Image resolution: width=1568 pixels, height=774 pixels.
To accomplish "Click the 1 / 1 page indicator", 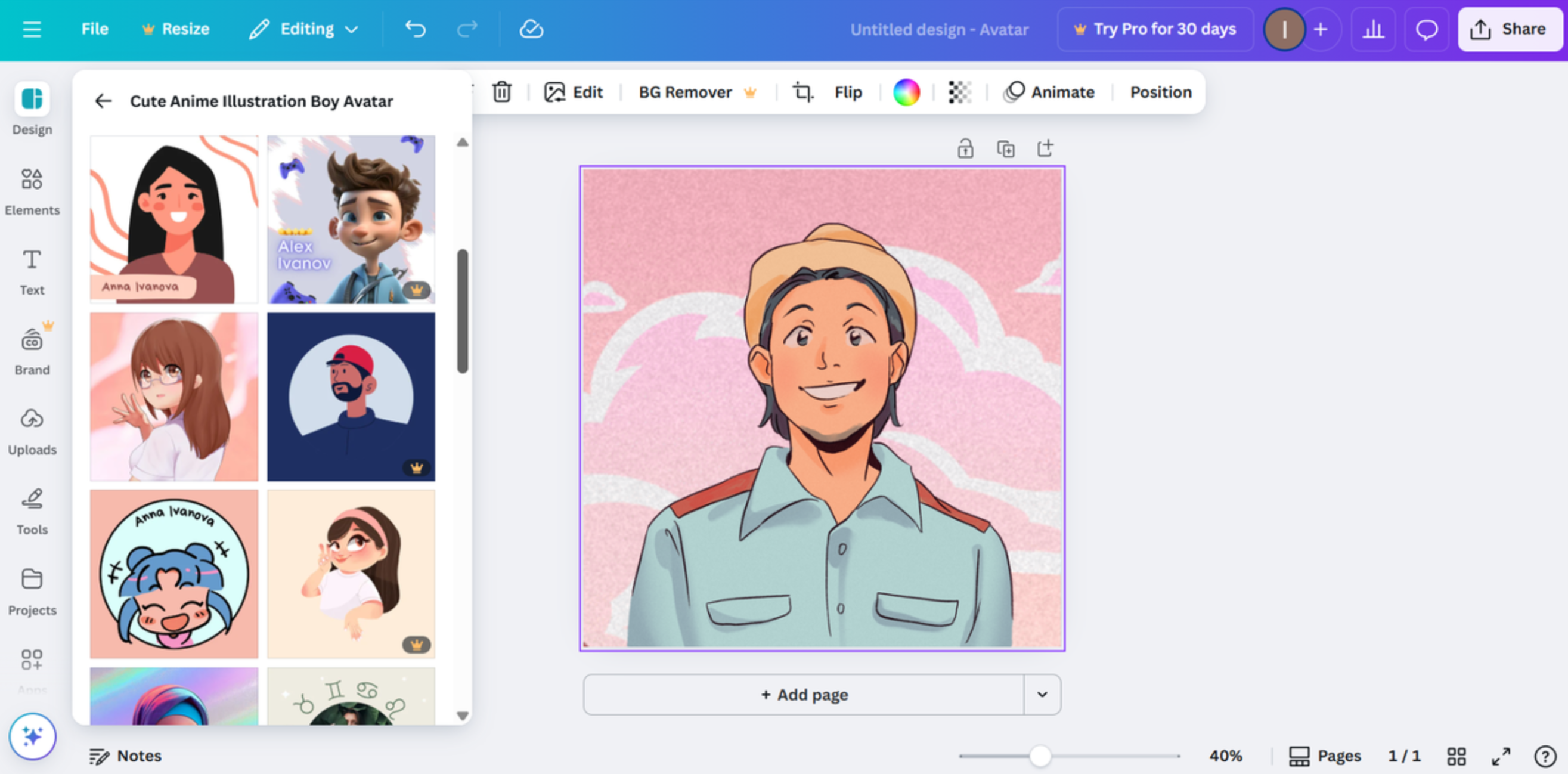I will pyautogui.click(x=1403, y=756).
